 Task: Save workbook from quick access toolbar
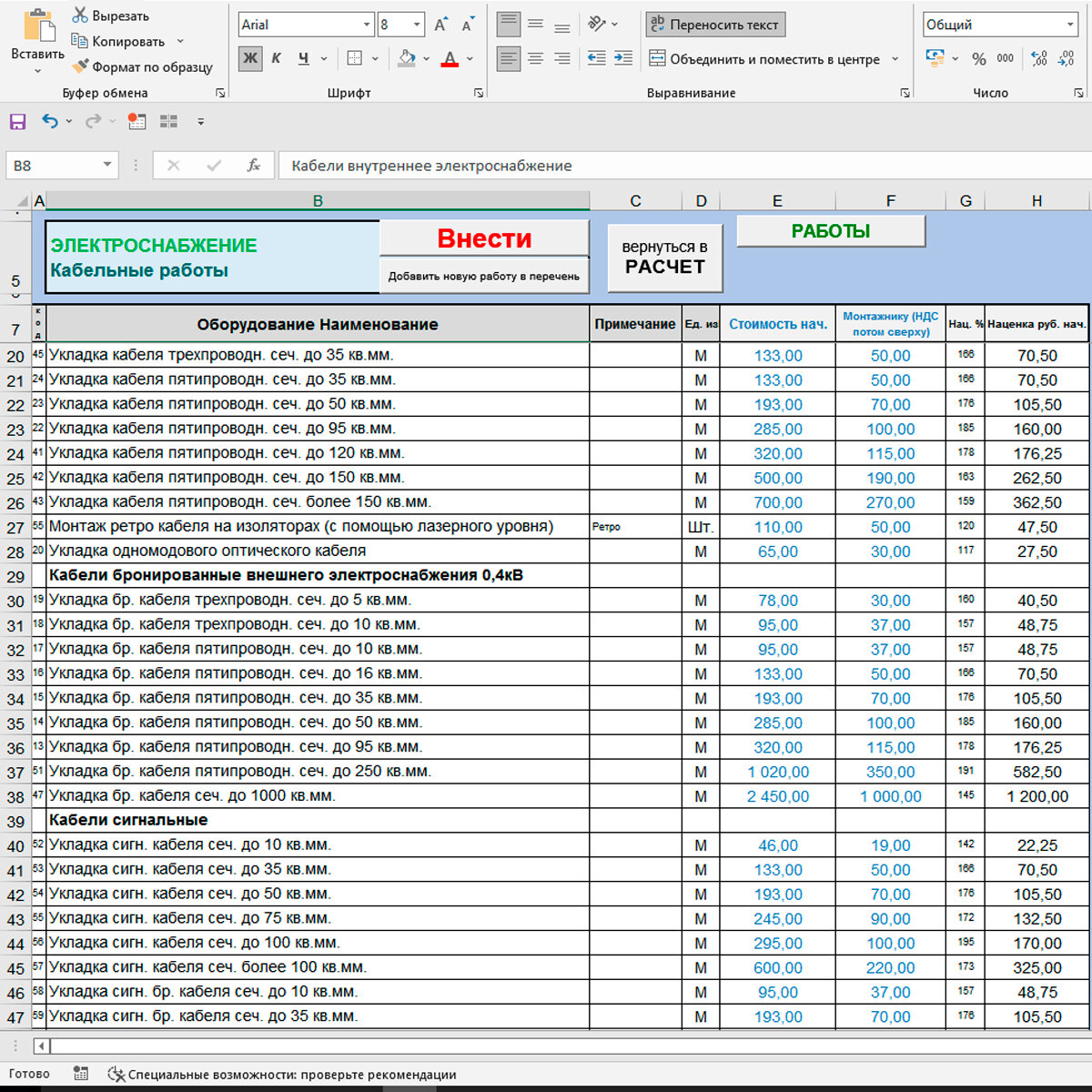pyautogui.click(x=17, y=121)
